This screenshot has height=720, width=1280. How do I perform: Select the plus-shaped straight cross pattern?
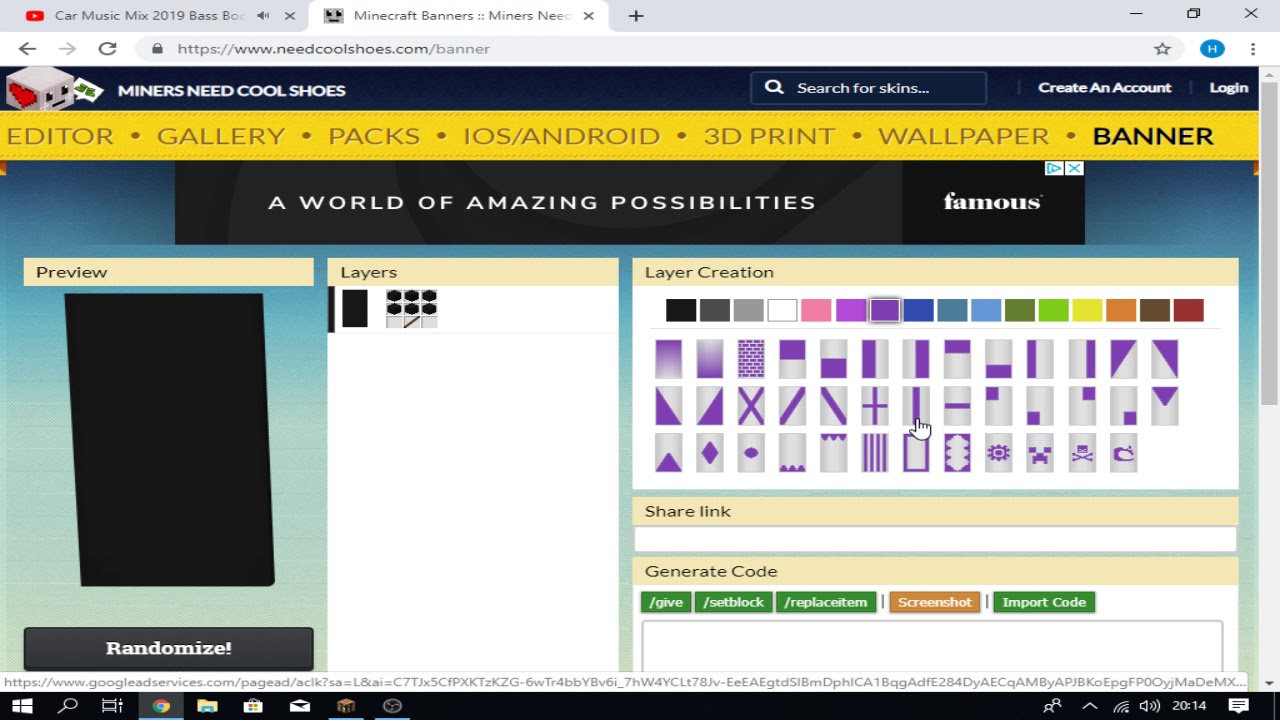875,406
